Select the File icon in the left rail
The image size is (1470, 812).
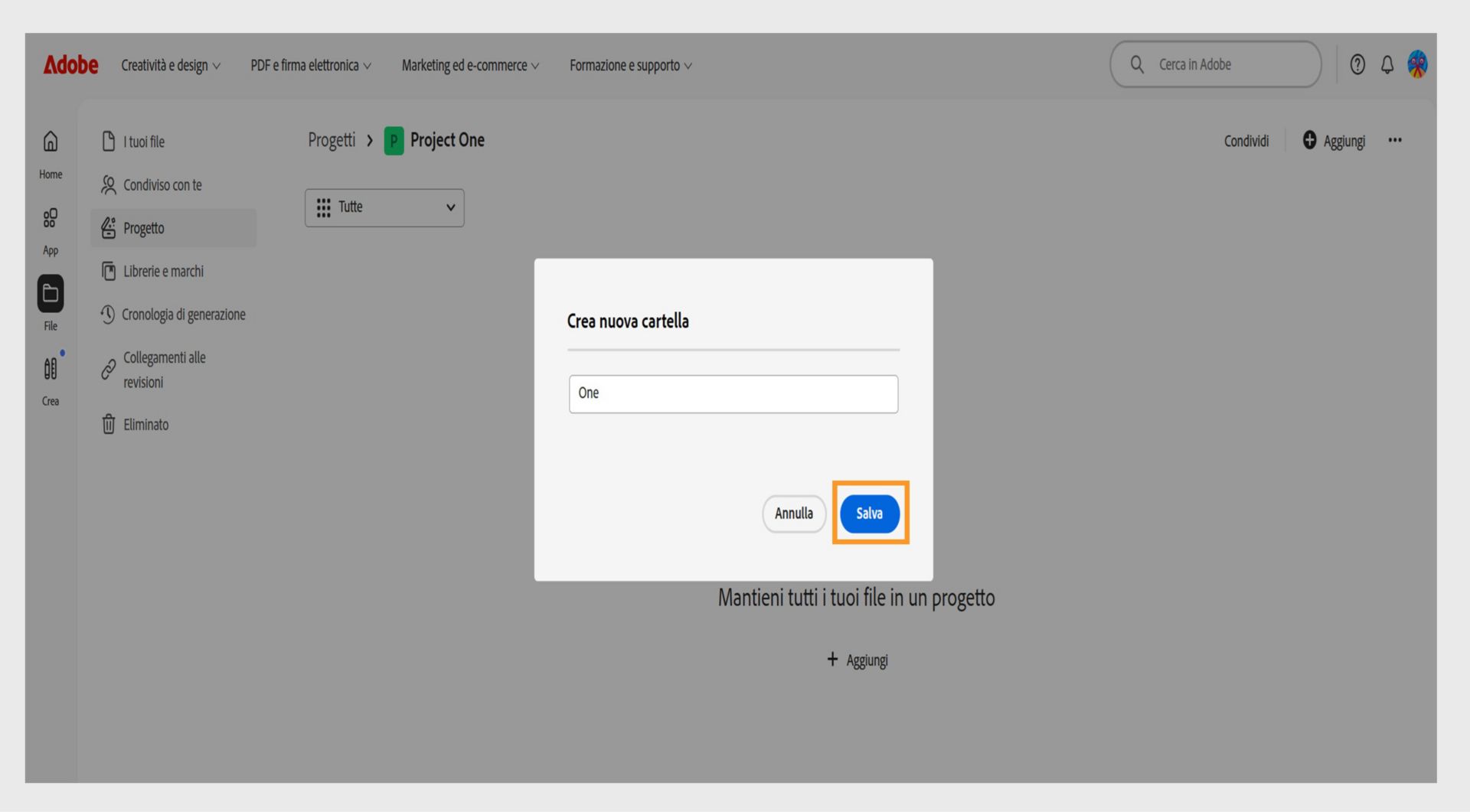click(50, 295)
